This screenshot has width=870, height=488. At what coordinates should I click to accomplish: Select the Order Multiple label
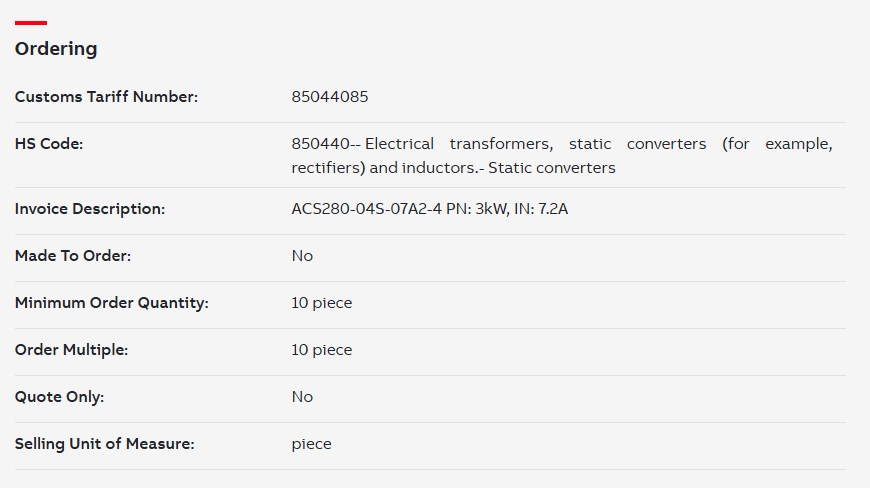72,350
